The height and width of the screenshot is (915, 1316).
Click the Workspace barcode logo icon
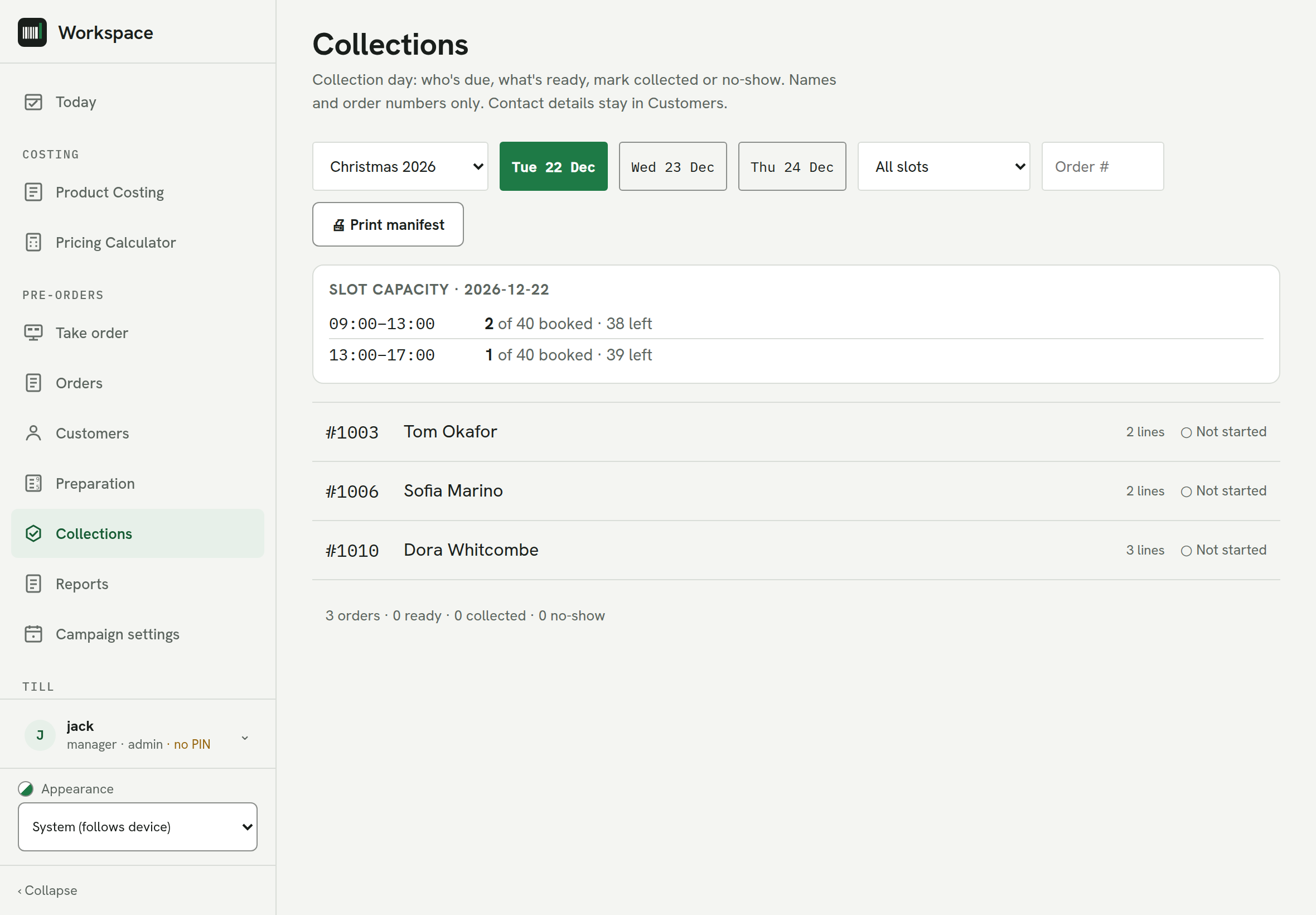click(32, 33)
